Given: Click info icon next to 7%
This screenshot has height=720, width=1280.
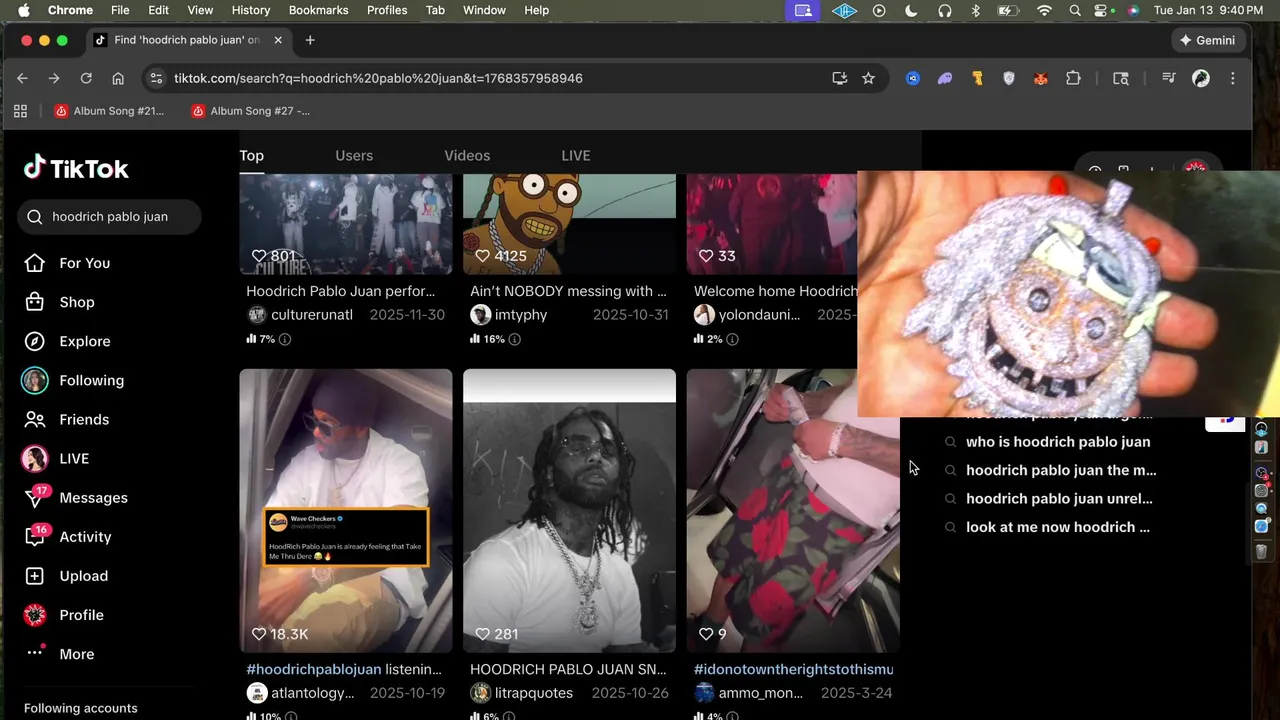Looking at the screenshot, I should click(285, 340).
